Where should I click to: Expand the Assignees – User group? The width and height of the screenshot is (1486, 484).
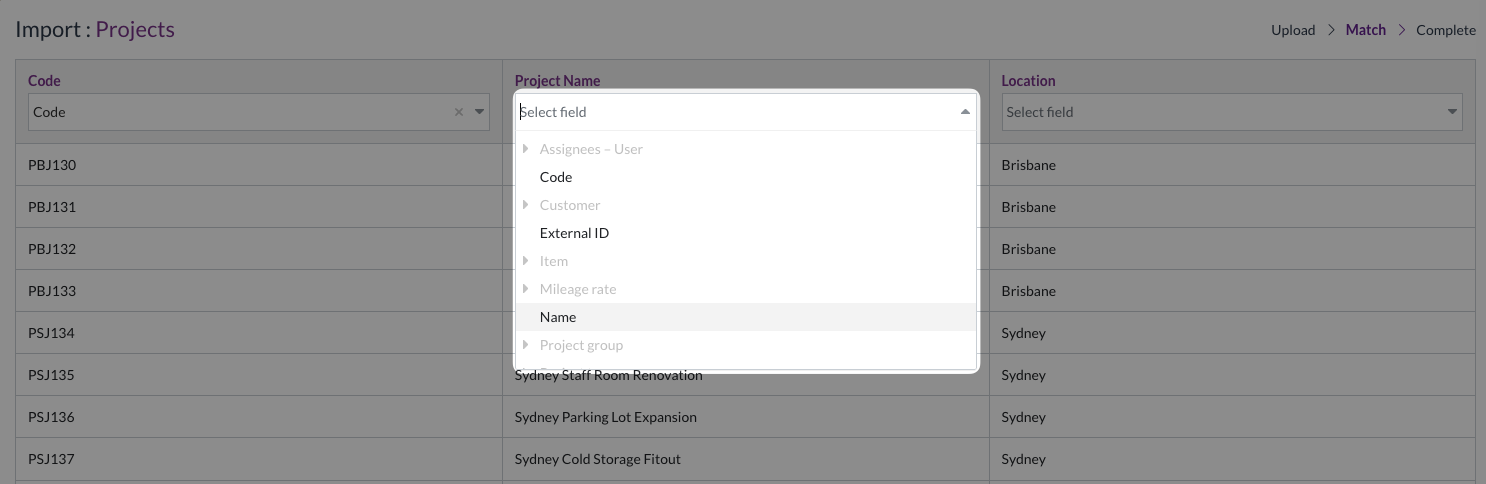(x=526, y=149)
